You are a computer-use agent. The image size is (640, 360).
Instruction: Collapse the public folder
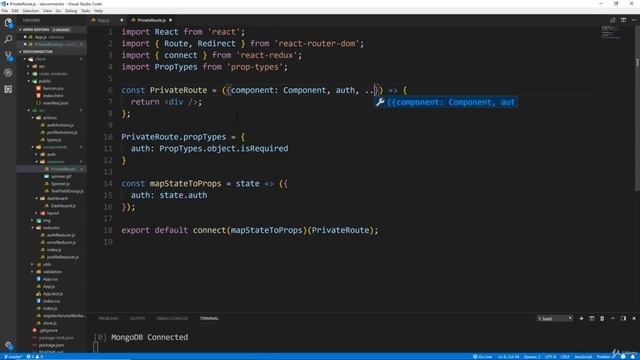pyautogui.click(x=51, y=81)
